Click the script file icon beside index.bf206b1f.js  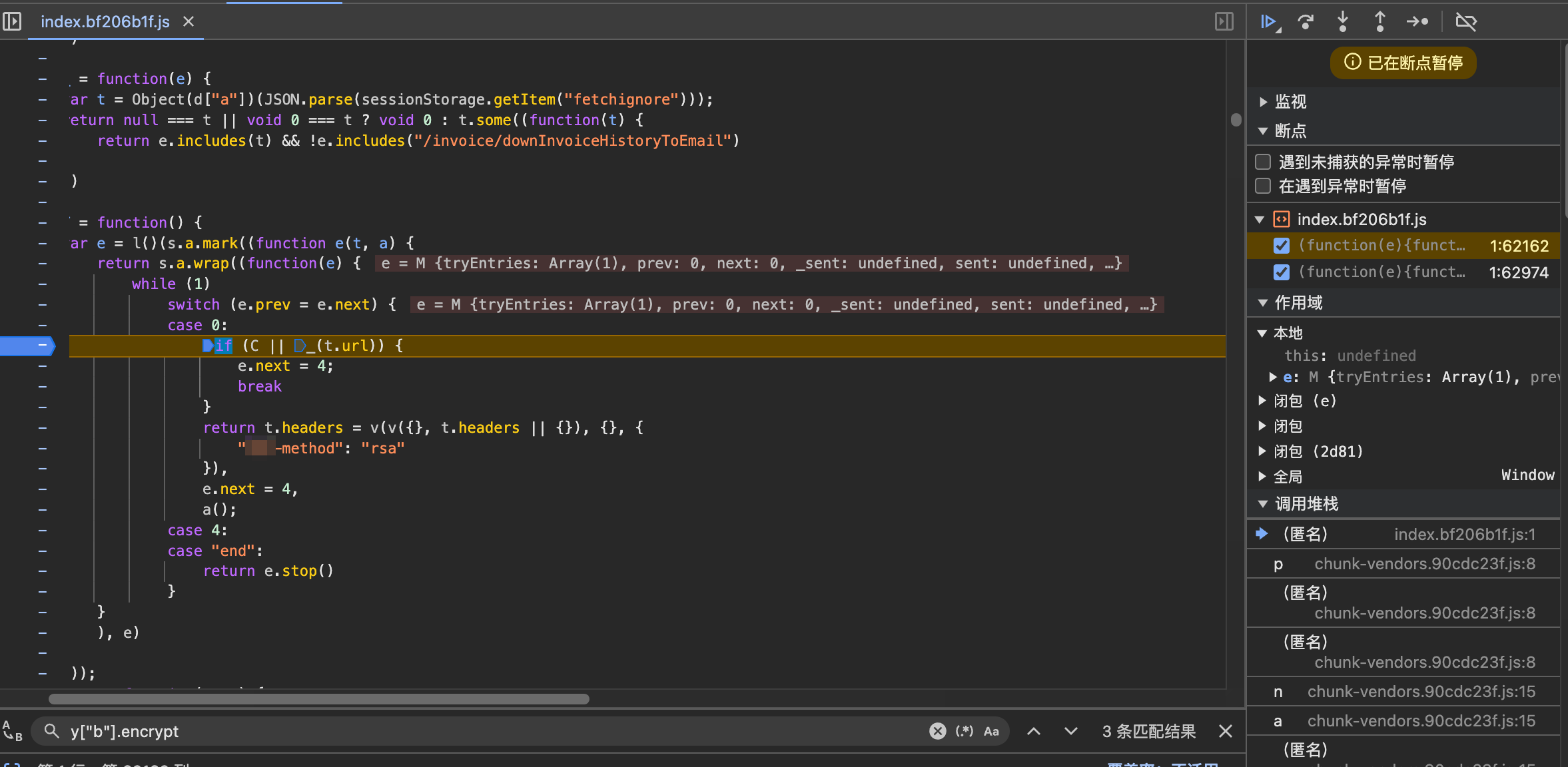(1282, 219)
